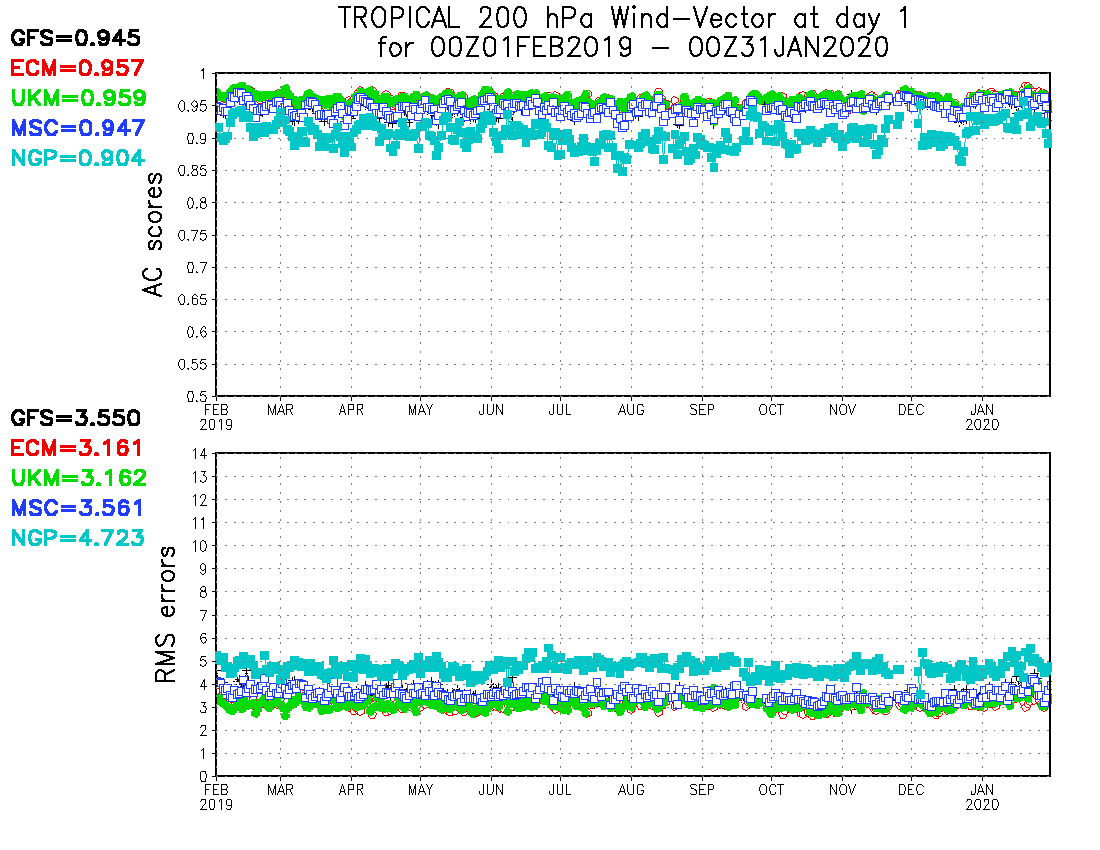Click the ECM=0.957 AC score label
This screenshot has width=1100, height=850.
(77, 68)
